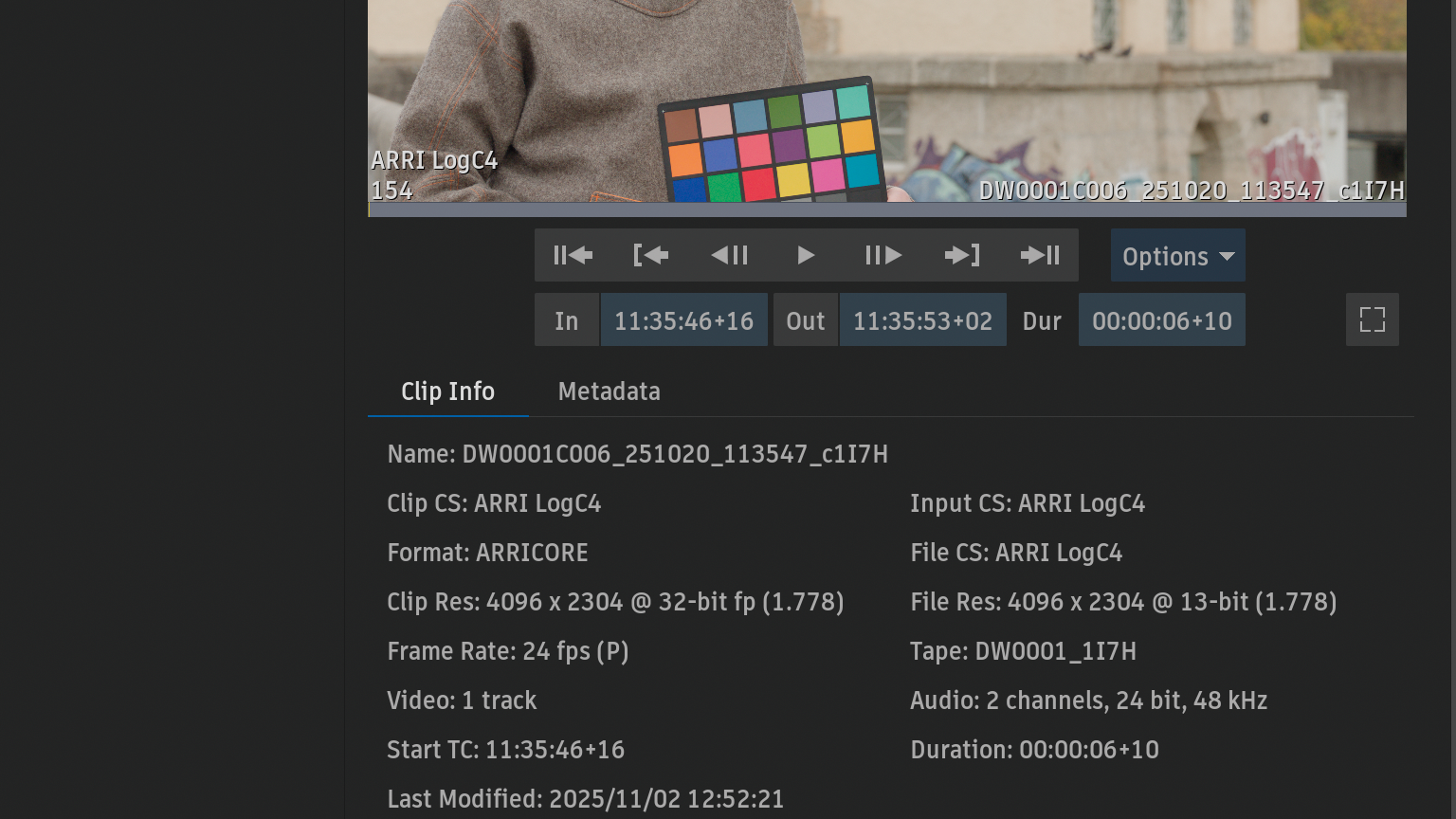Click the Out timecode field 11:35:53+02
Viewport: 1456px width, 819px height.
[x=922, y=320]
